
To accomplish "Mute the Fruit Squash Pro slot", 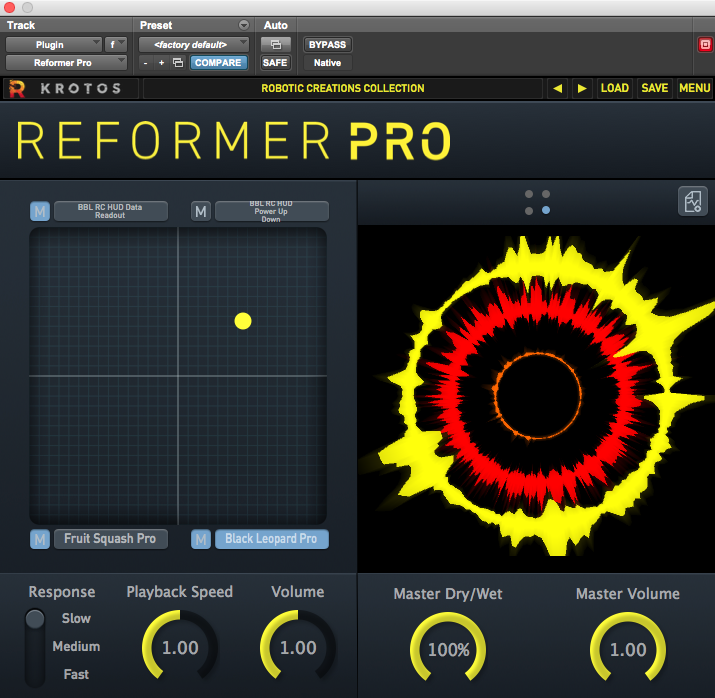I will [x=40, y=539].
